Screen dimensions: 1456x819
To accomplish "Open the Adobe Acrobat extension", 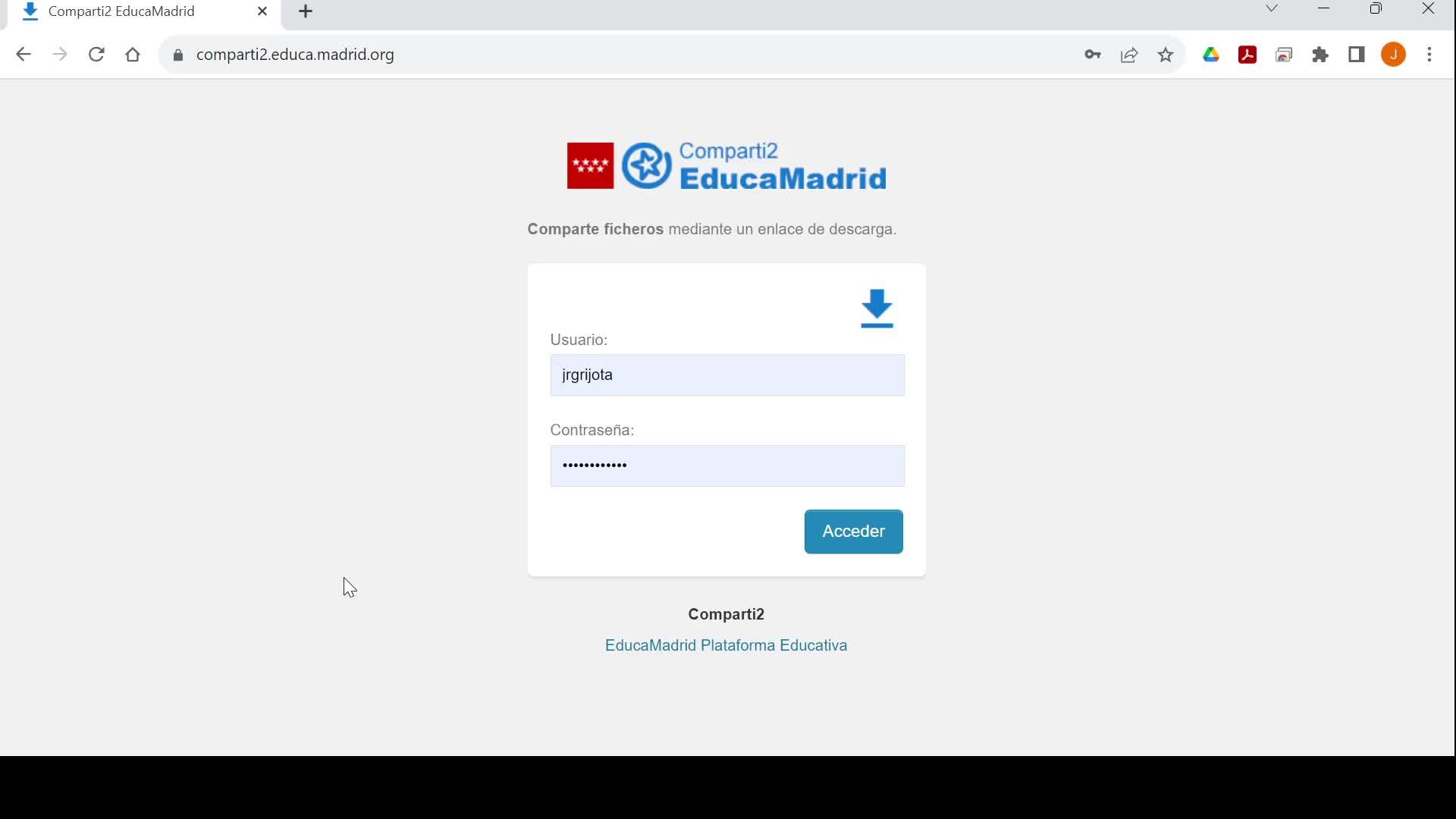I will [1247, 55].
